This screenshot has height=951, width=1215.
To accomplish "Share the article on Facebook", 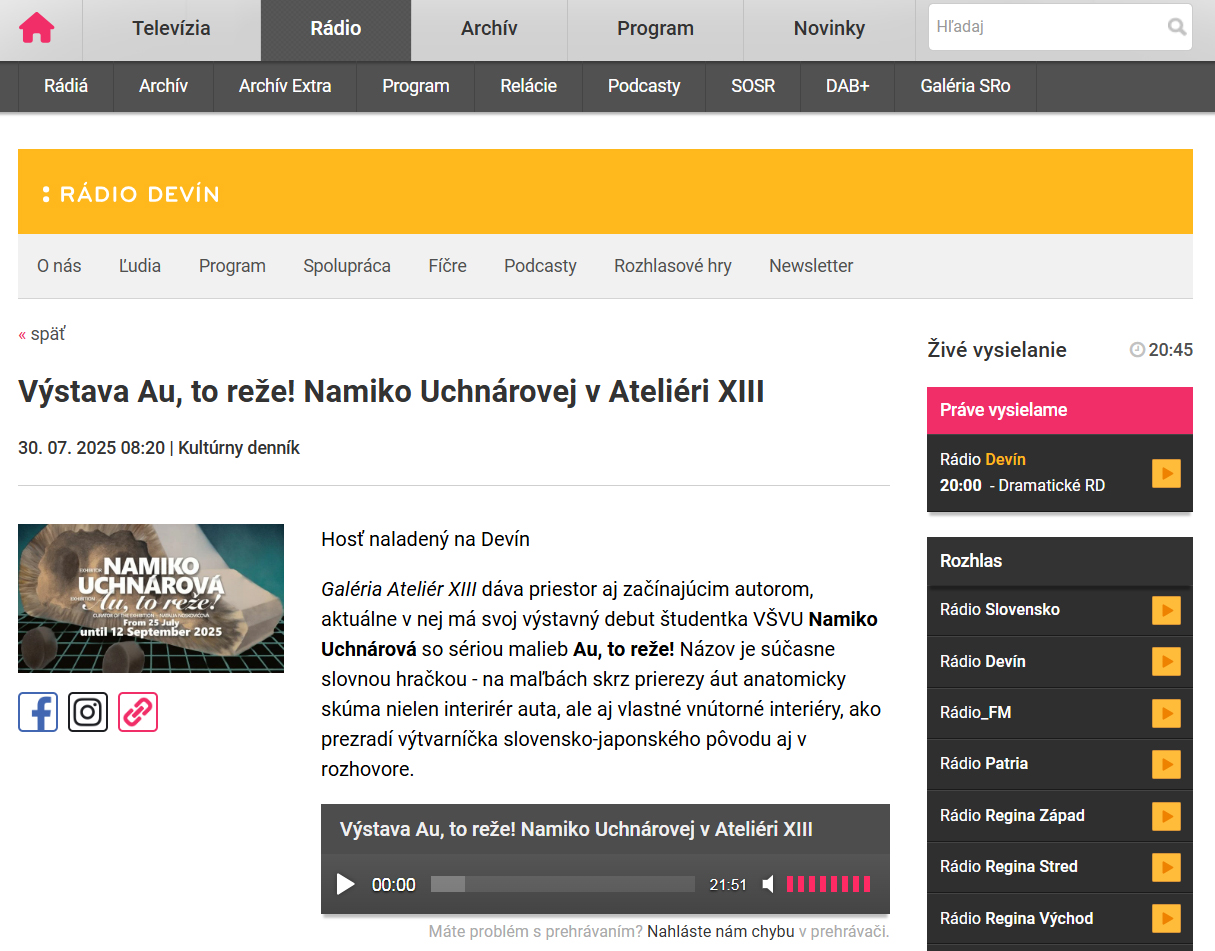I will point(38,712).
